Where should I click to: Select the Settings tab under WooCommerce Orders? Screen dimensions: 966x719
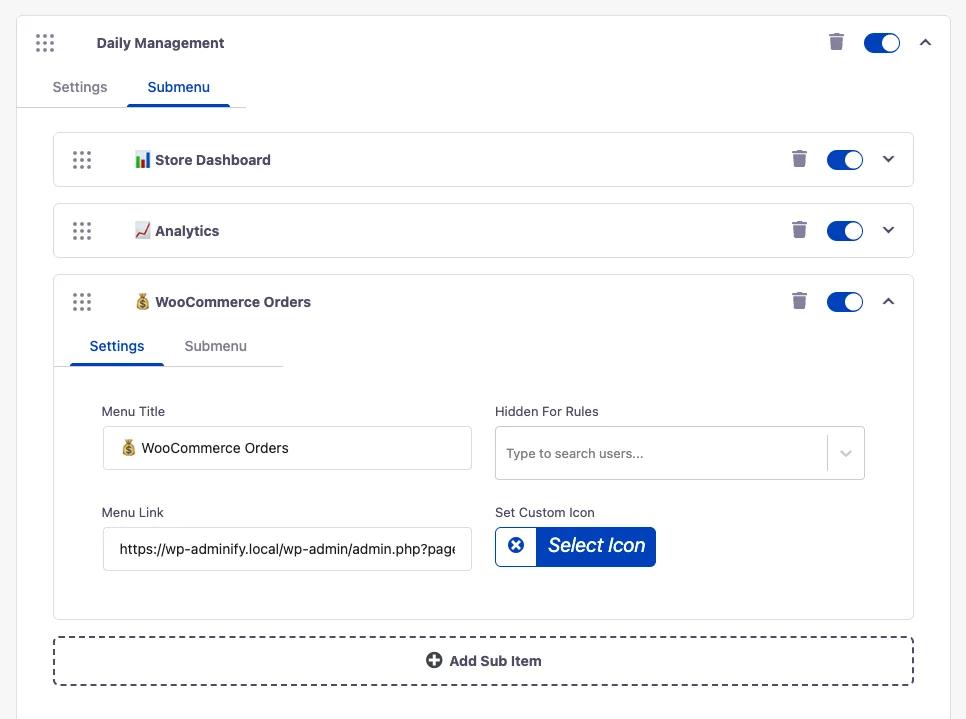116,346
